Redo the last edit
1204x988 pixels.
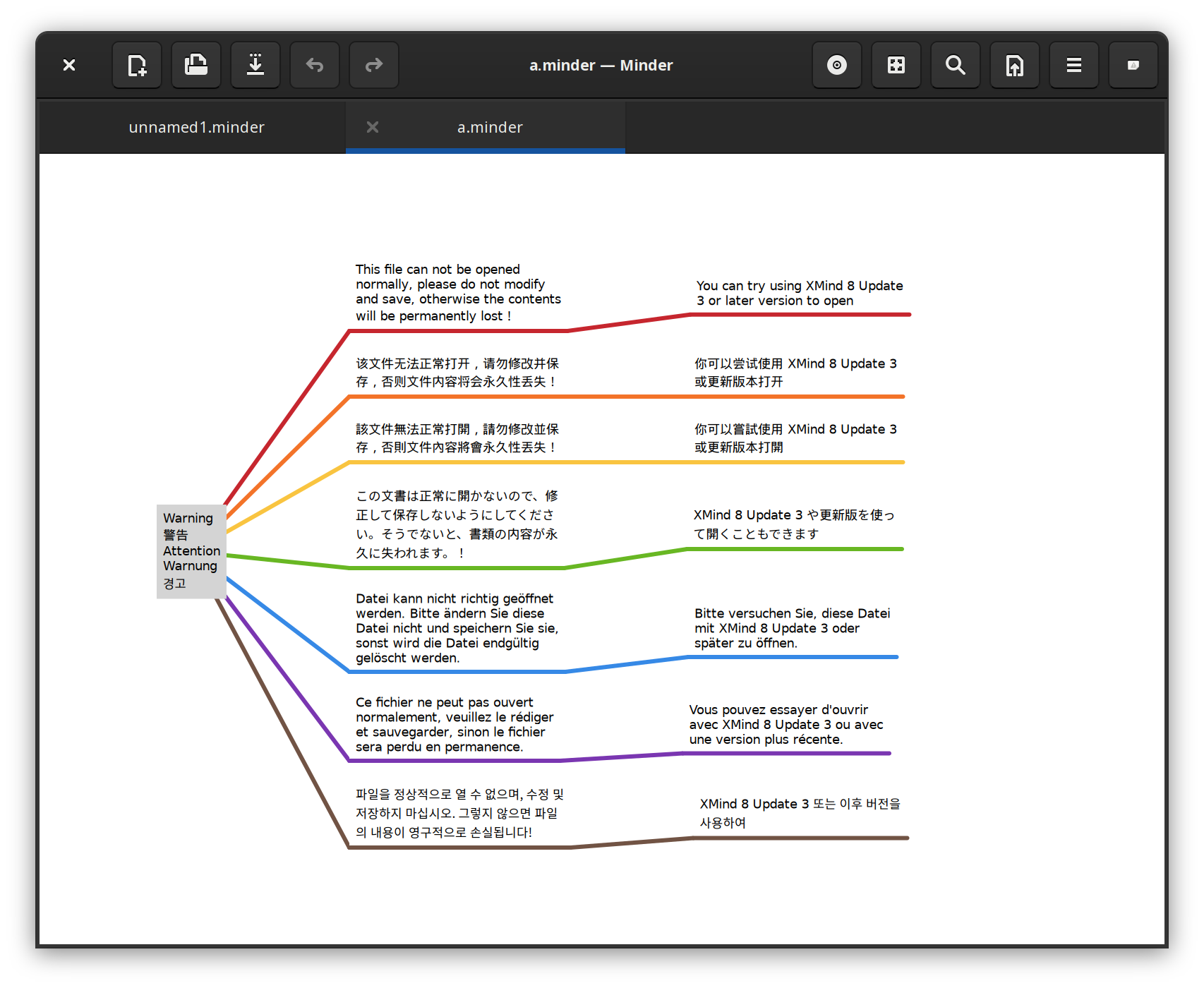coord(374,65)
